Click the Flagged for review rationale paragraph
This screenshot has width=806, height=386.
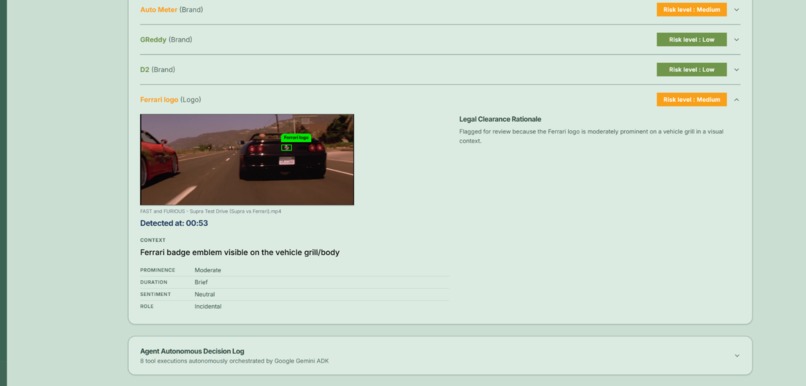591,136
